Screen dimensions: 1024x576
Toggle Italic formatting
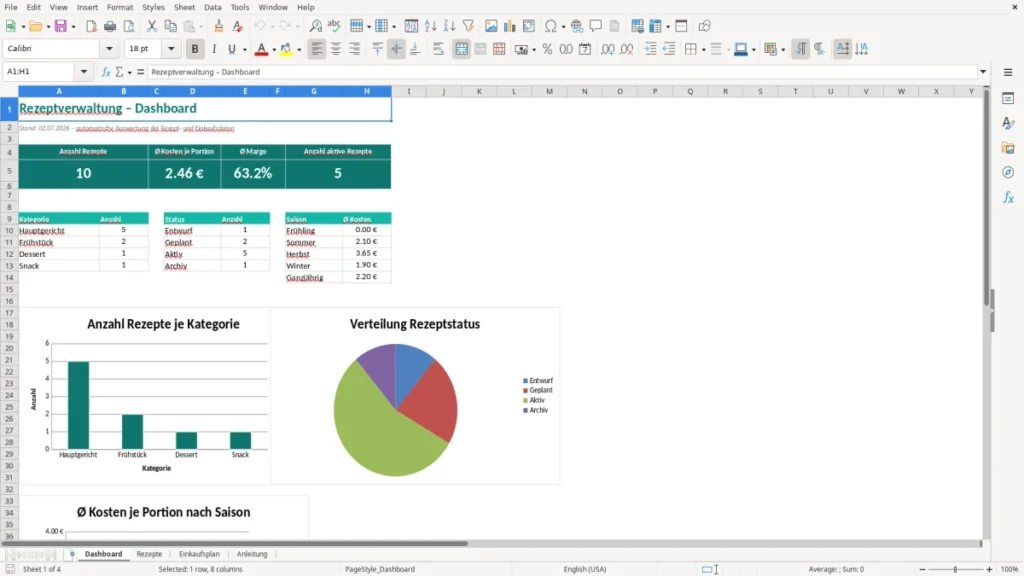click(x=214, y=49)
